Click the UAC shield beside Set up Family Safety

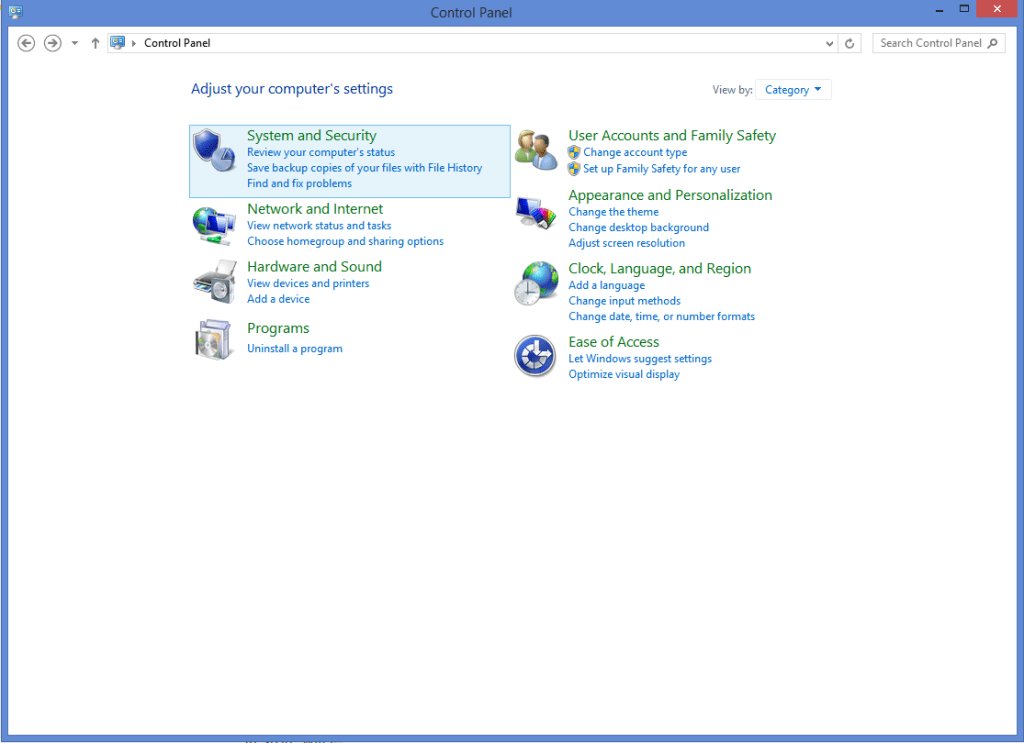click(574, 169)
